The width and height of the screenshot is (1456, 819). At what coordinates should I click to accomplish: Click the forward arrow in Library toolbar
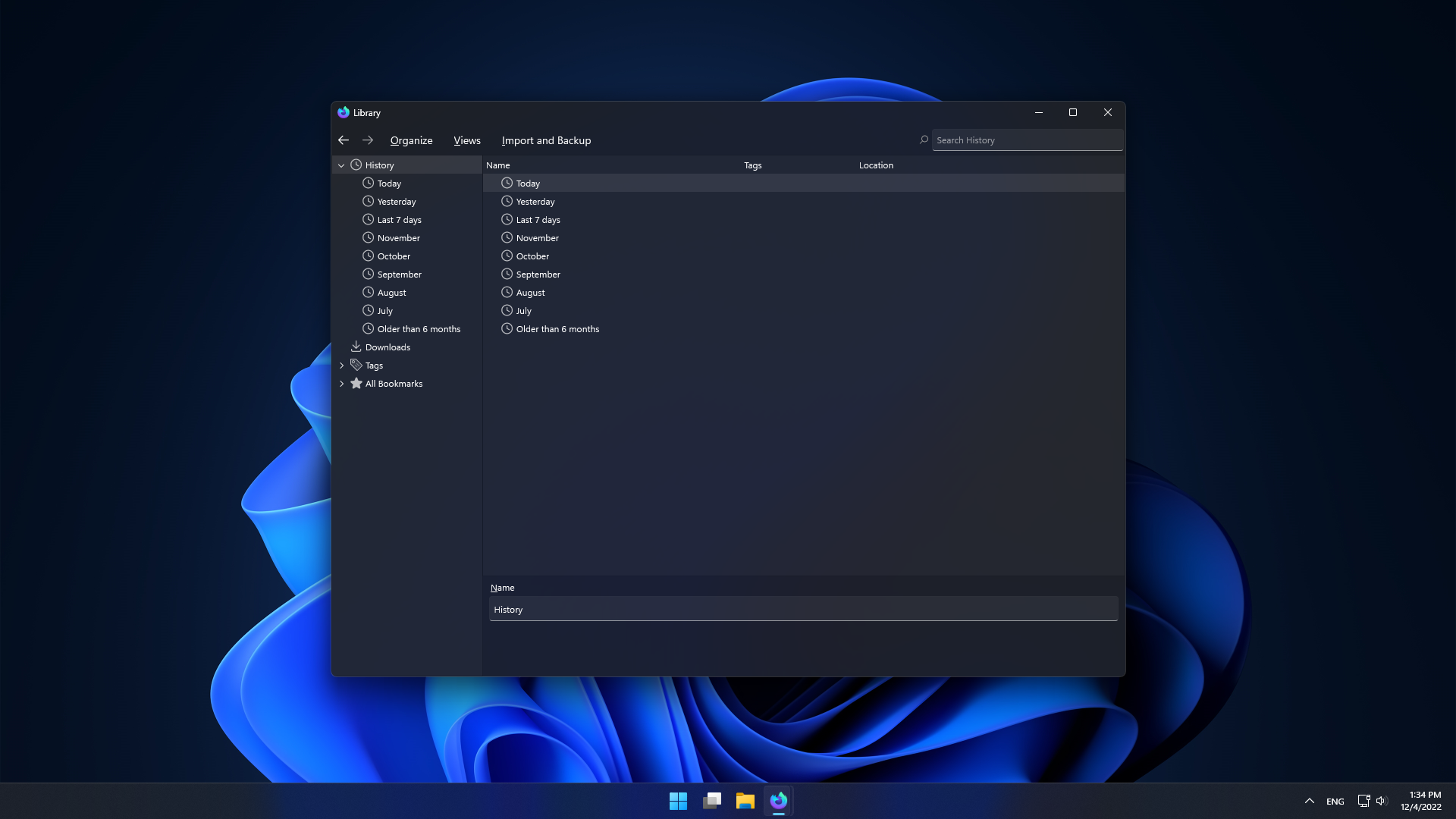coord(368,140)
